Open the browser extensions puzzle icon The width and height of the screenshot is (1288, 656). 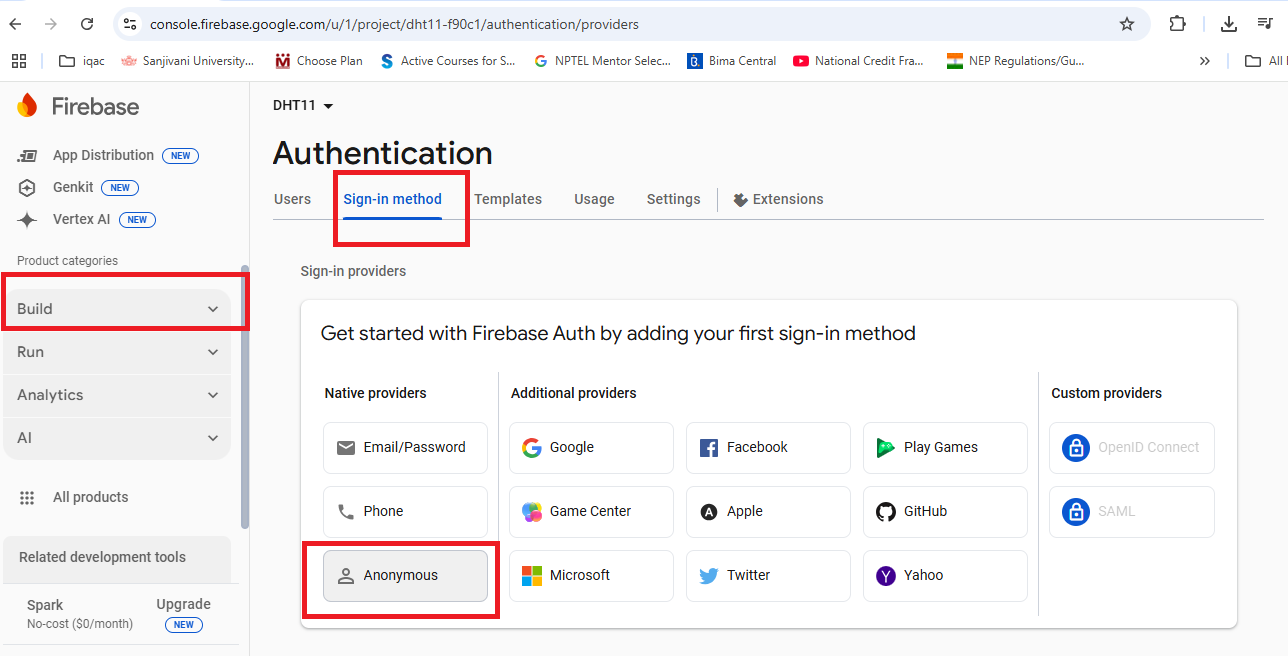point(1178,24)
